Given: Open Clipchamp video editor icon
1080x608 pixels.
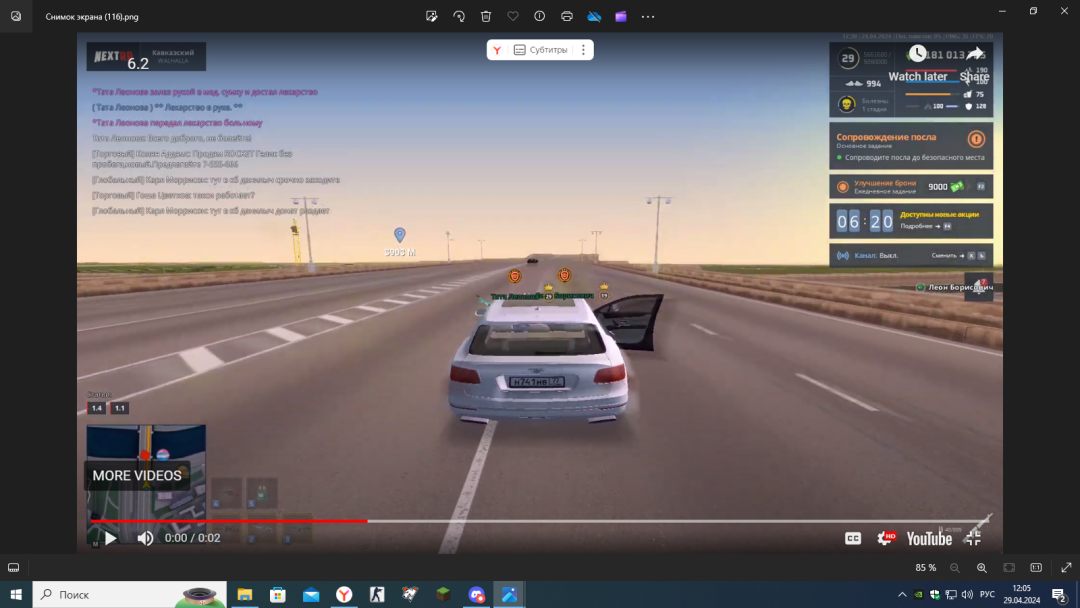Looking at the screenshot, I should 621,17.
